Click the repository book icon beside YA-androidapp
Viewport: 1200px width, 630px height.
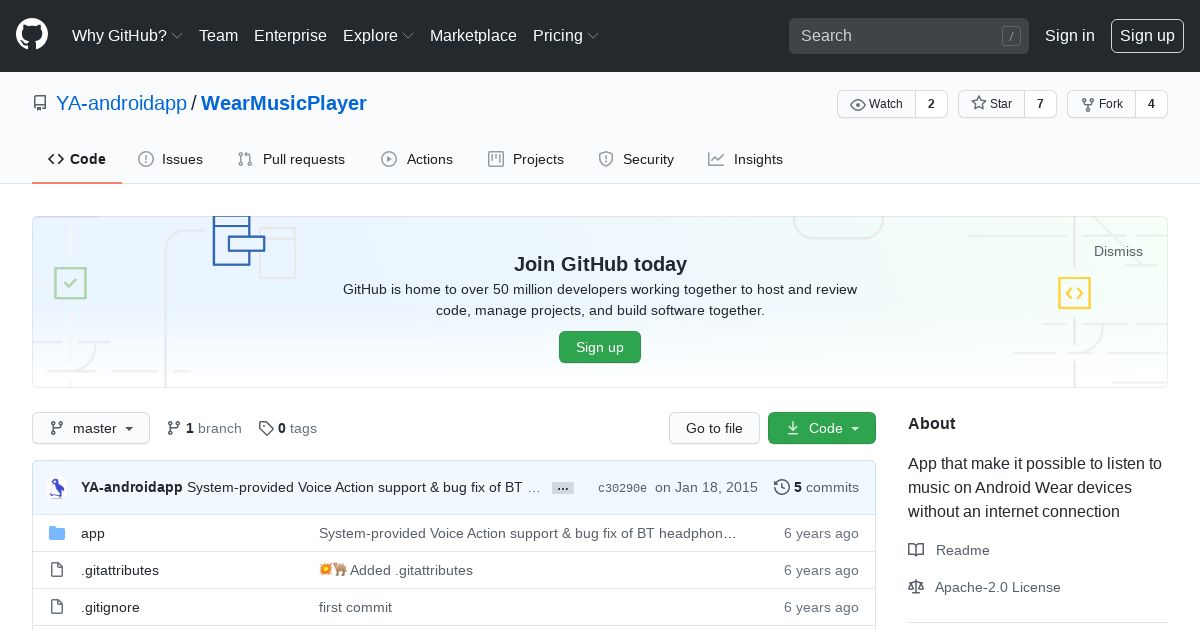(x=40, y=103)
